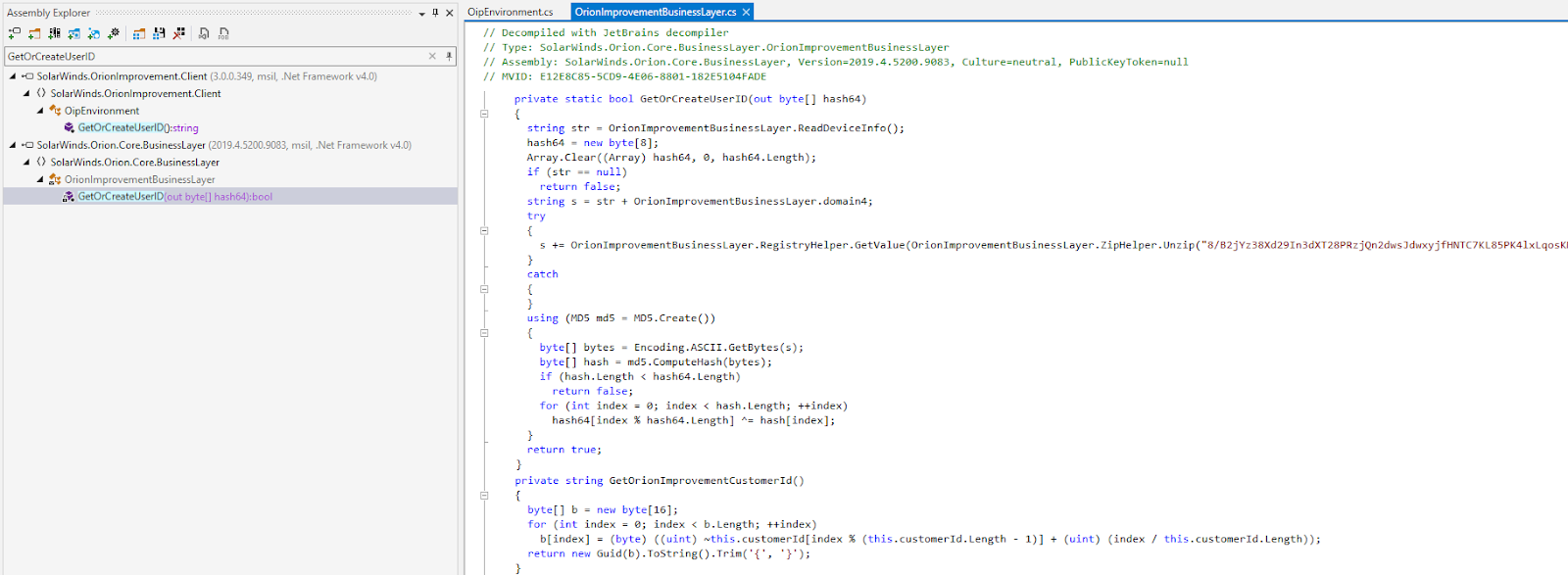Collapse the catch block code fold
1568x575 pixels.
(484, 289)
